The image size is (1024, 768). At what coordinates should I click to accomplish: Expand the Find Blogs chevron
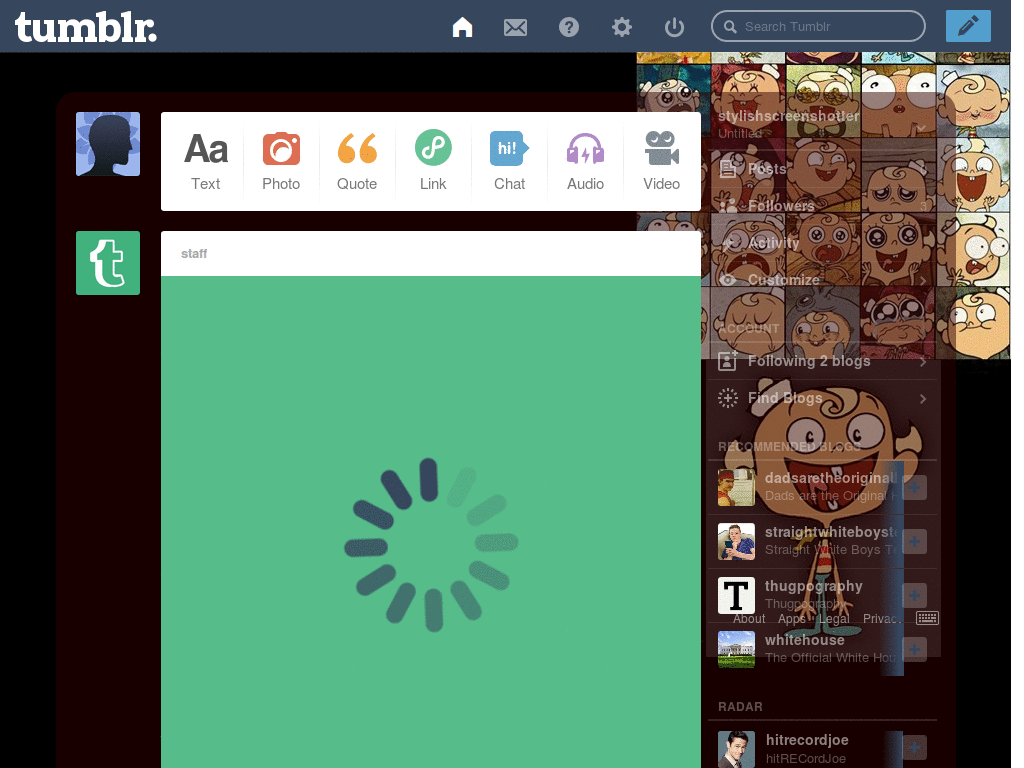[x=923, y=398]
